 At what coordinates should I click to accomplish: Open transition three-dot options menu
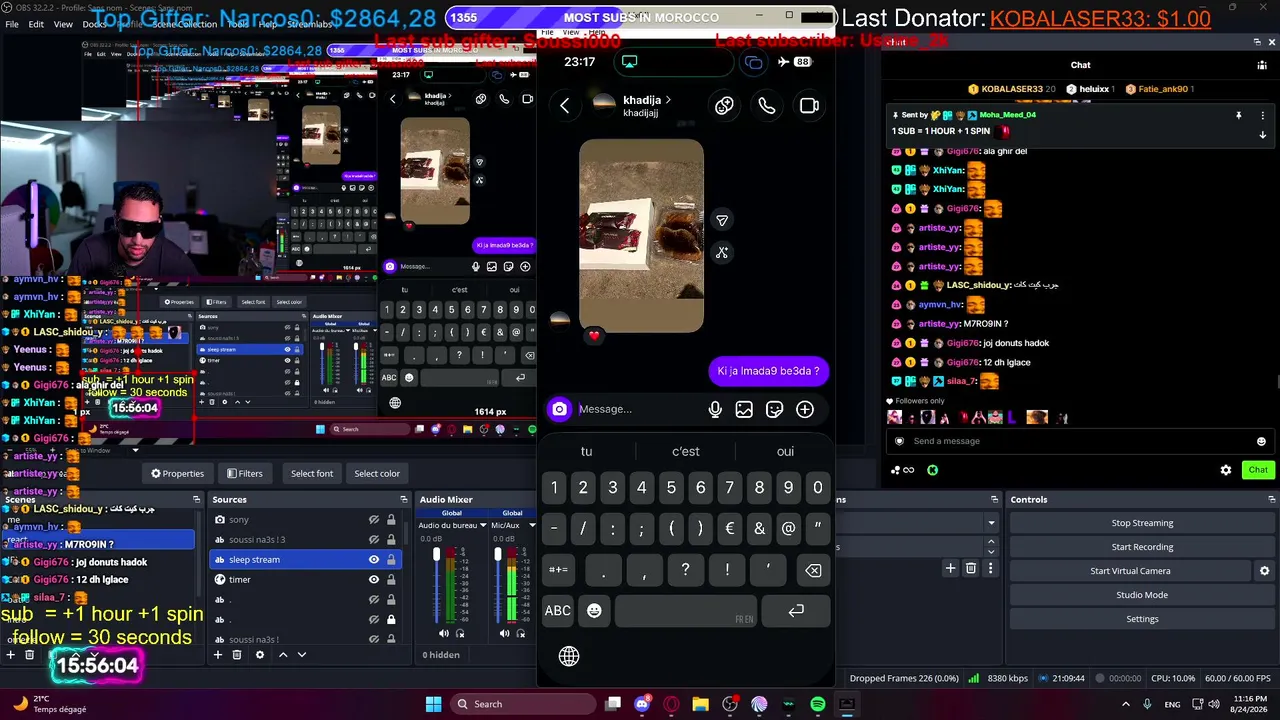click(991, 568)
